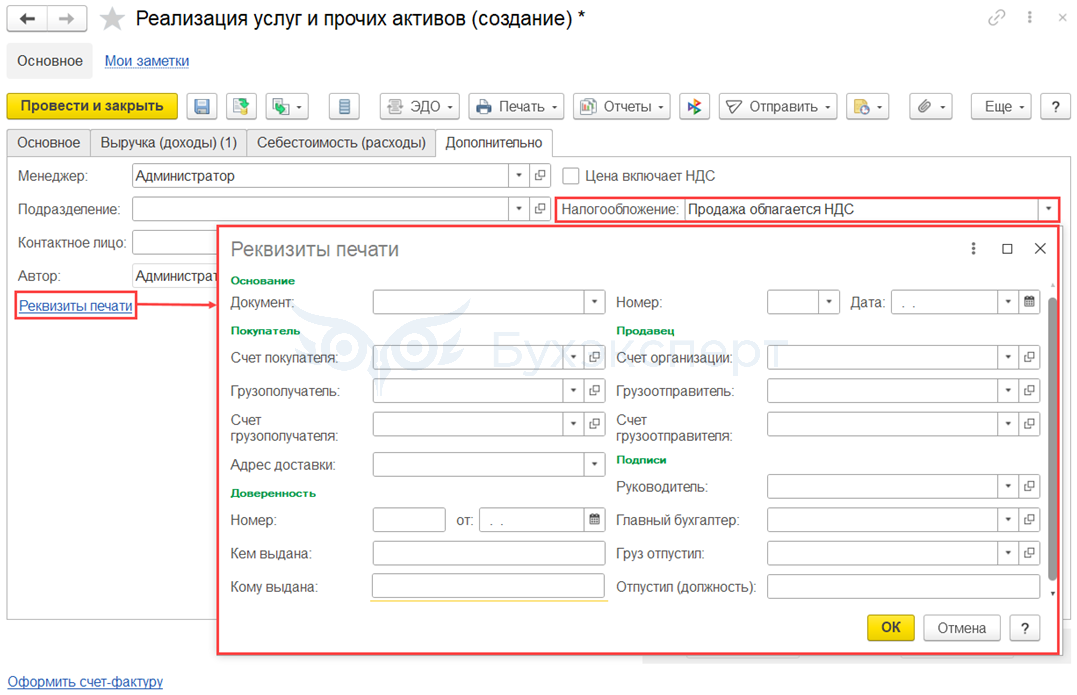This screenshot has width=1077, height=695.
Task: Open the main toolbar help button
Action: click(x=1055, y=106)
